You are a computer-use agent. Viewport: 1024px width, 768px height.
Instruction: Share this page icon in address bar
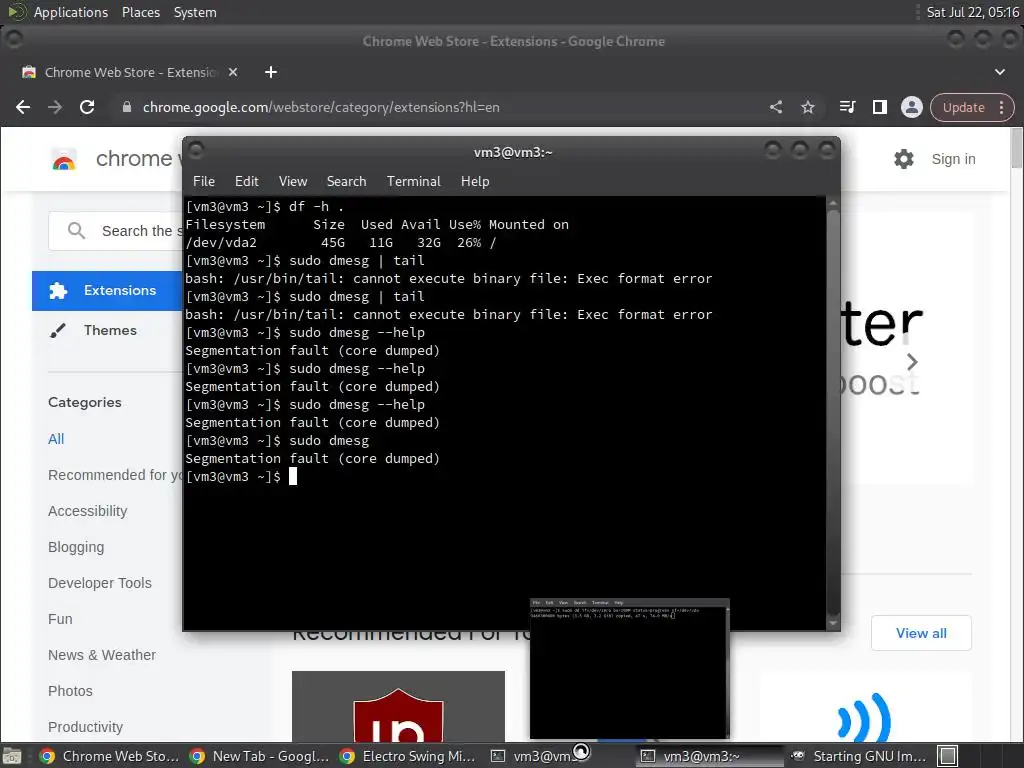pyautogui.click(x=776, y=107)
